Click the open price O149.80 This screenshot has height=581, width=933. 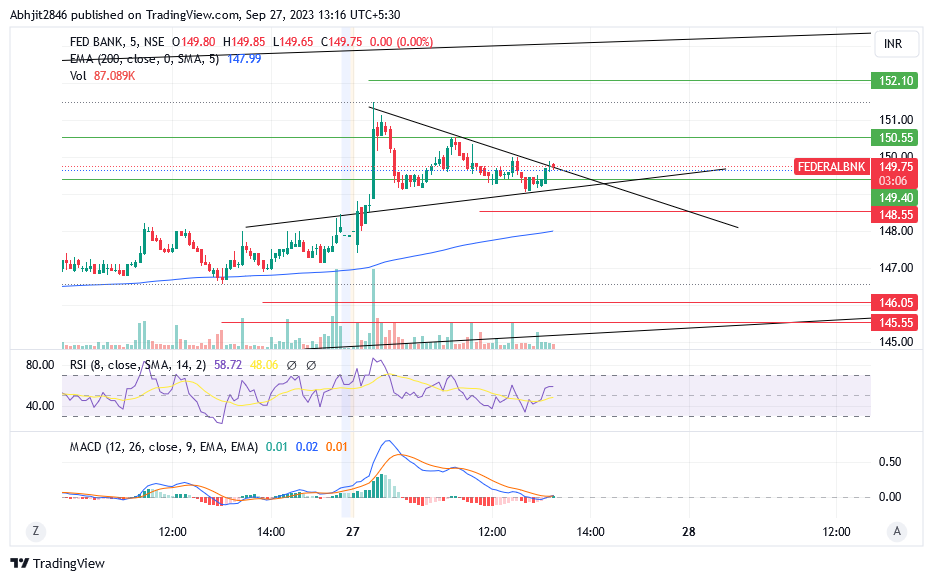click(194, 42)
